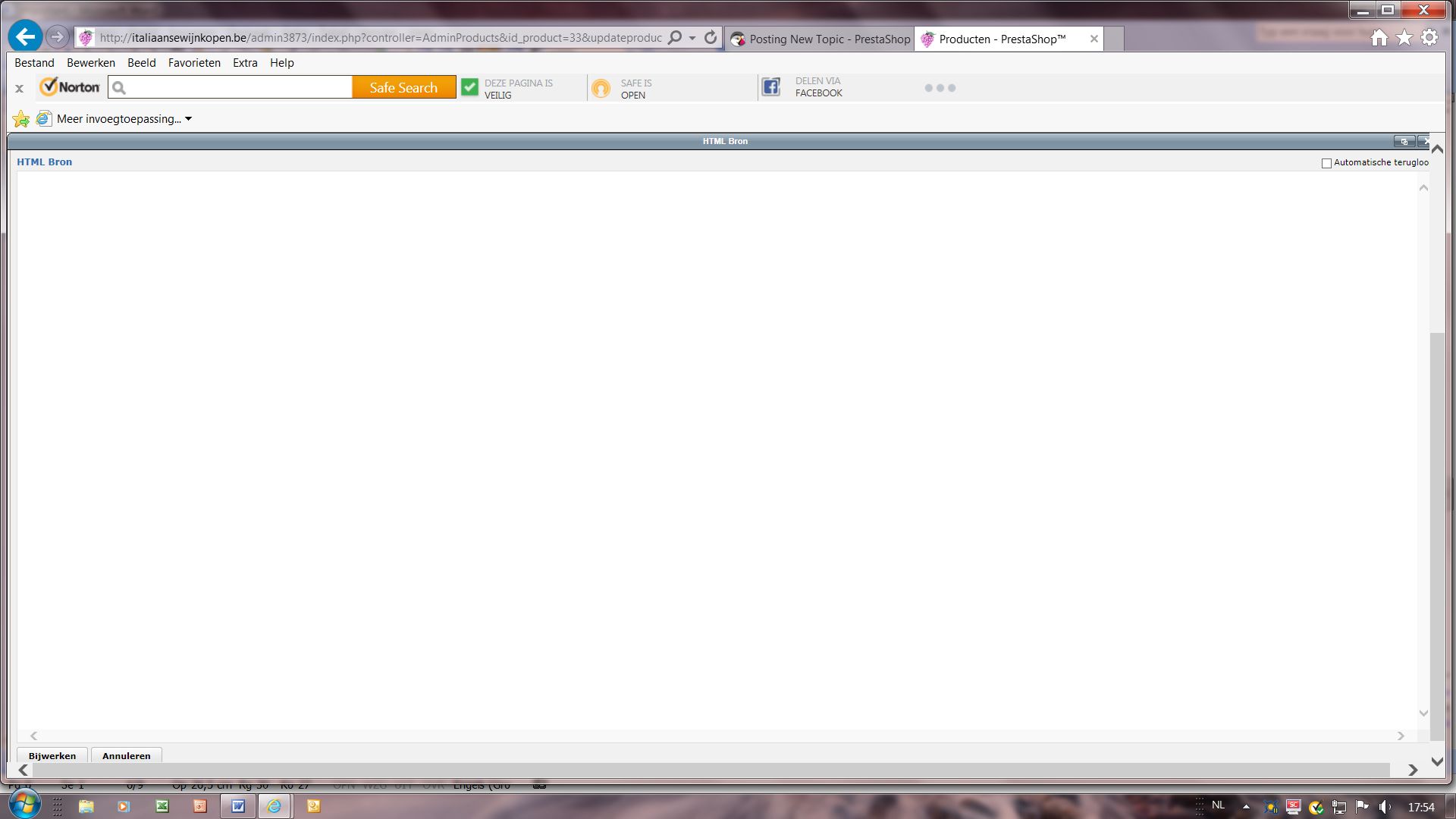The image size is (1456, 819).
Task: Click the green Norton page safe checkmark
Action: click(469, 88)
